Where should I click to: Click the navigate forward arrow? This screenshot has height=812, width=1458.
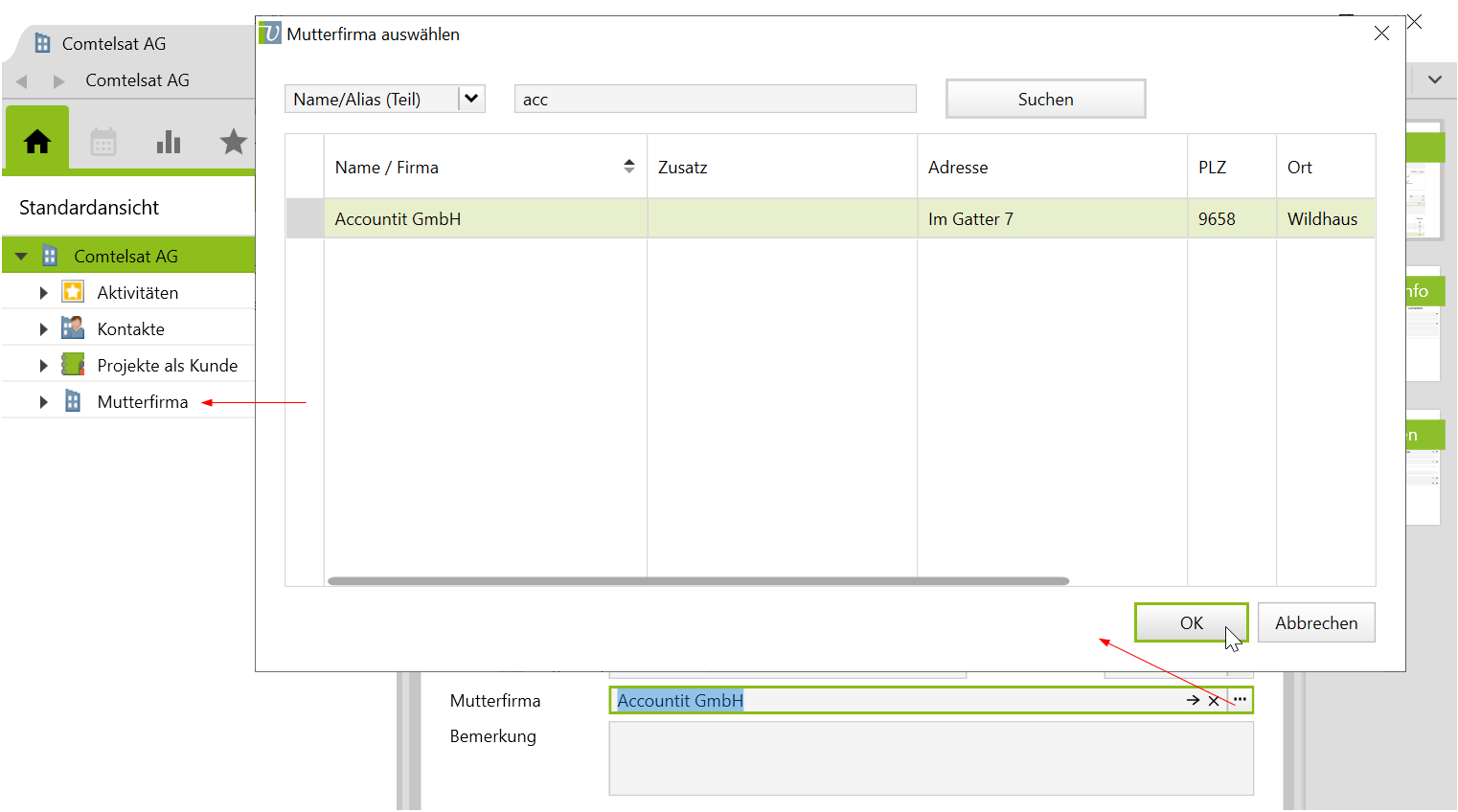(x=58, y=81)
